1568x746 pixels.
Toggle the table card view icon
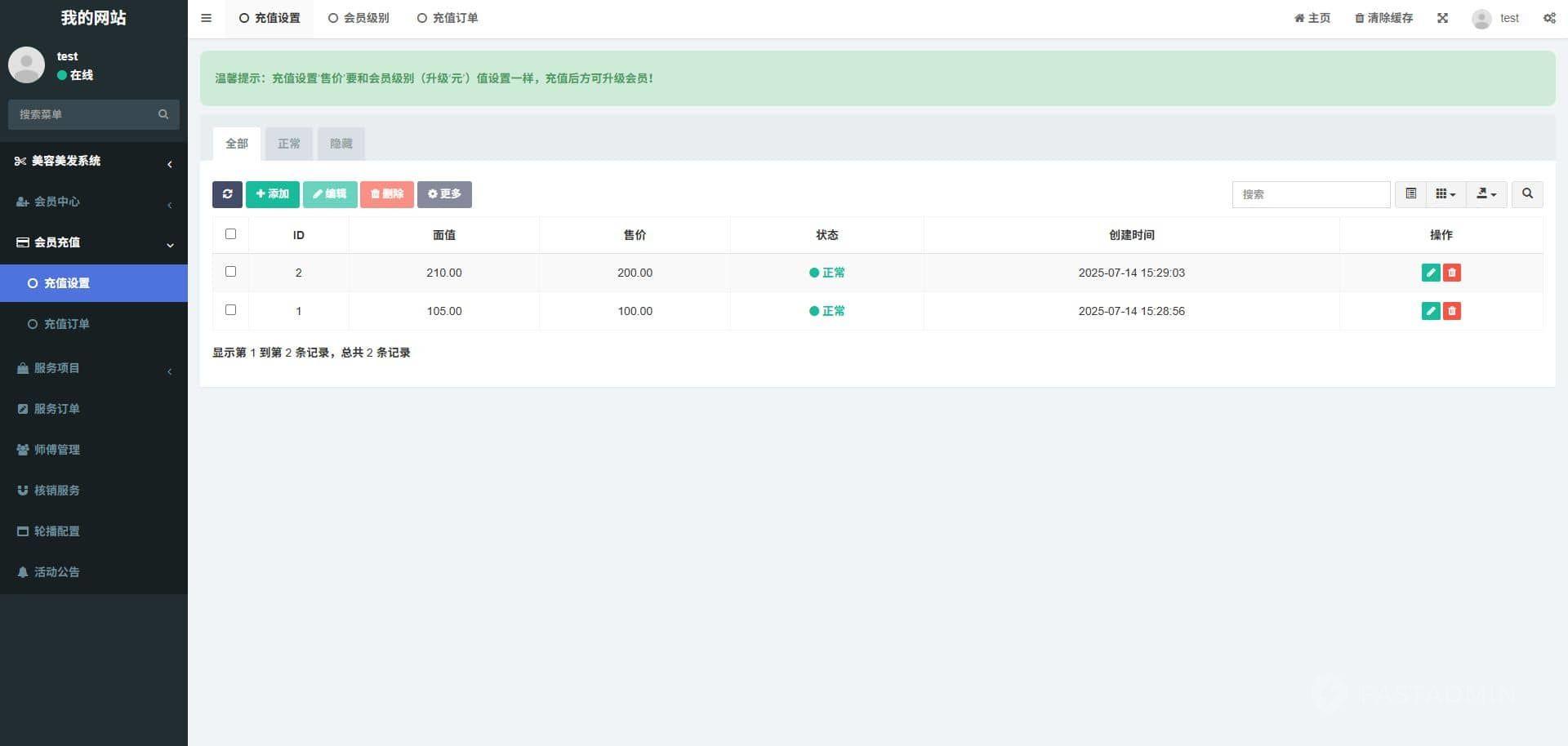coord(1410,194)
